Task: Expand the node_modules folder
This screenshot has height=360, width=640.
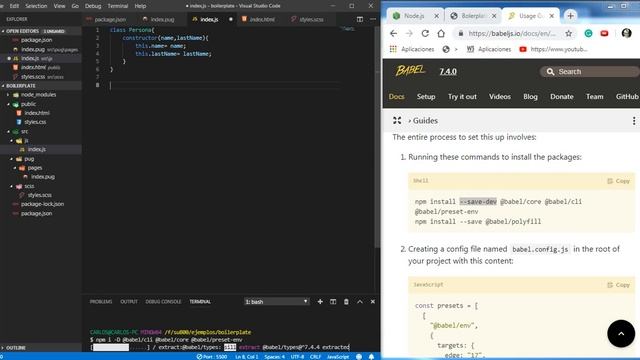Action: coord(38,95)
